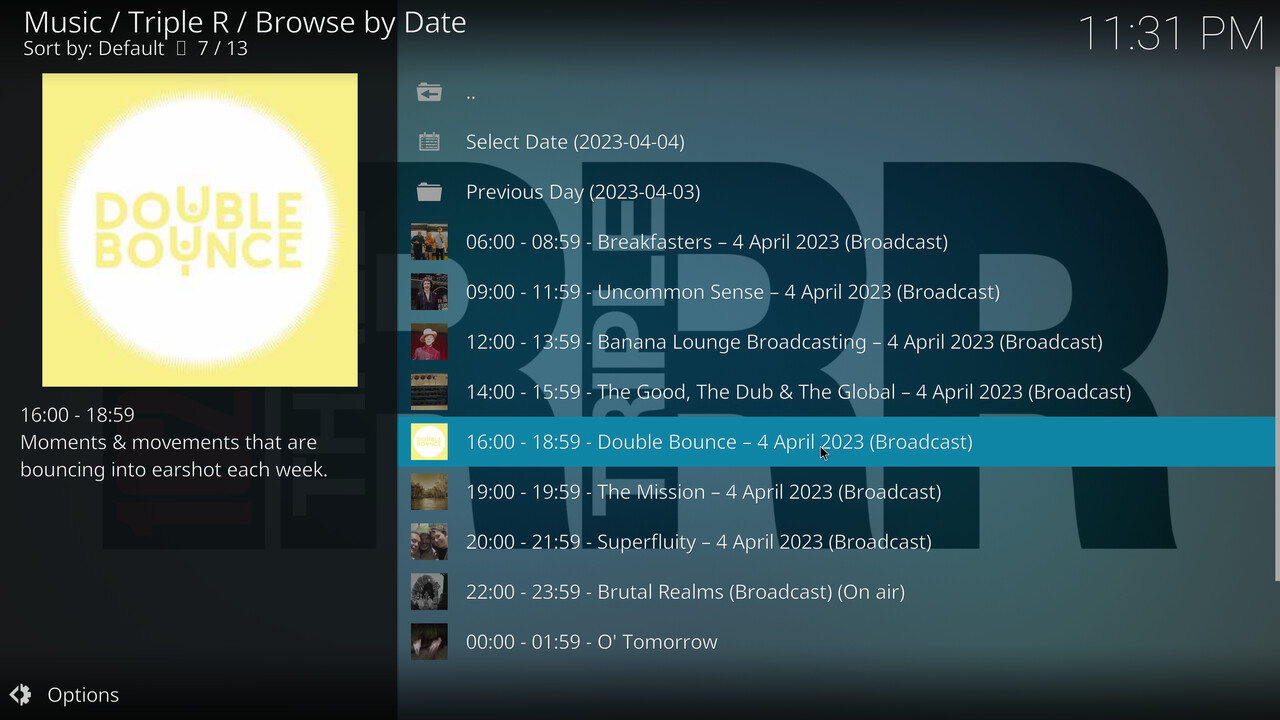
Task: Select the O' Tomorrow 00:00 entry
Action: pos(591,642)
